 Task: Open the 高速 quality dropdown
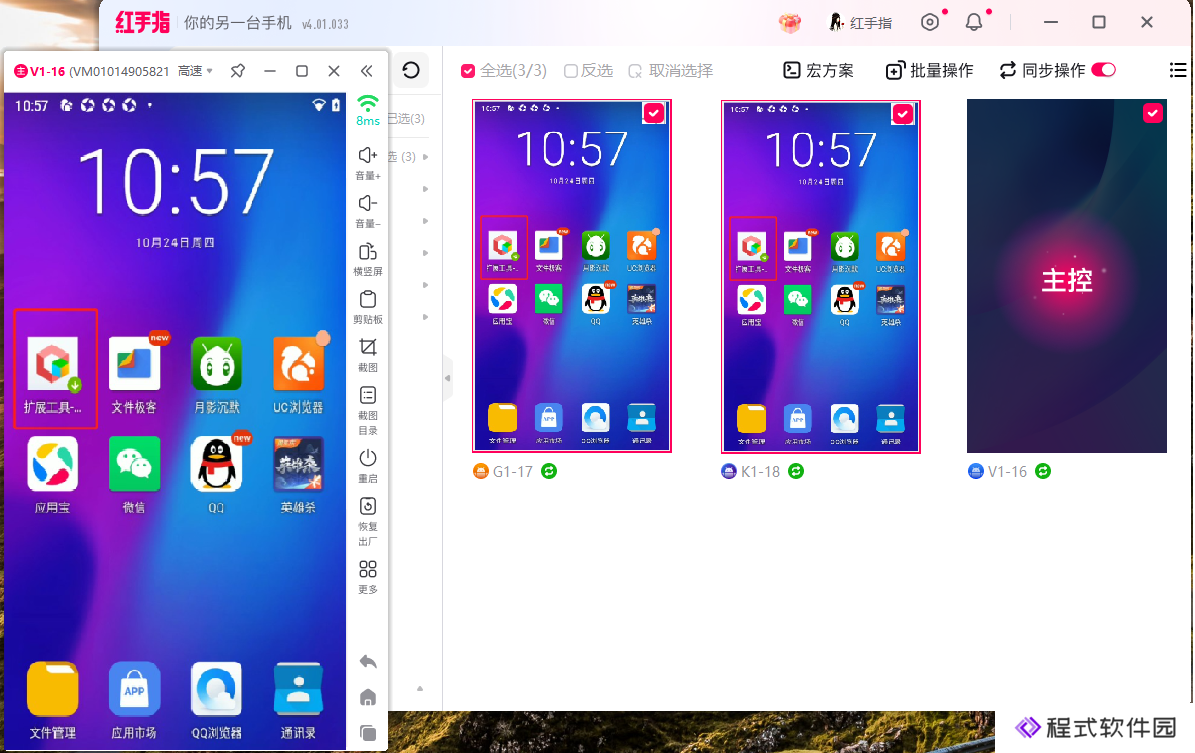click(195, 71)
